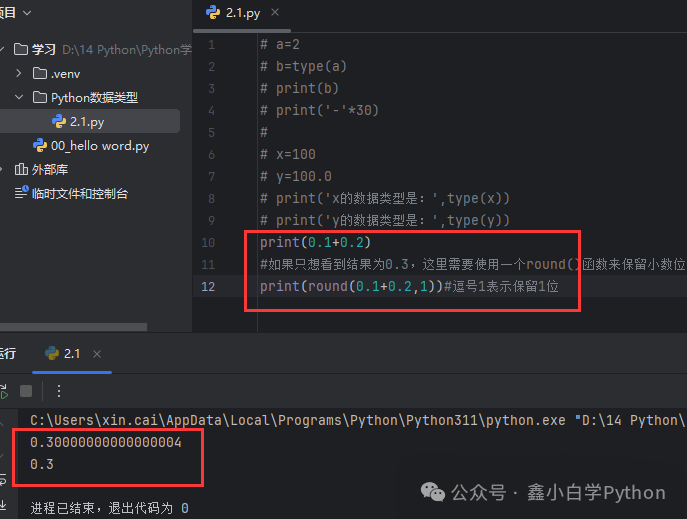Image resolution: width=687 pixels, height=519 pixels.
Task: Close the 2.1.py editor tab
Action: [x=275, y=13]
